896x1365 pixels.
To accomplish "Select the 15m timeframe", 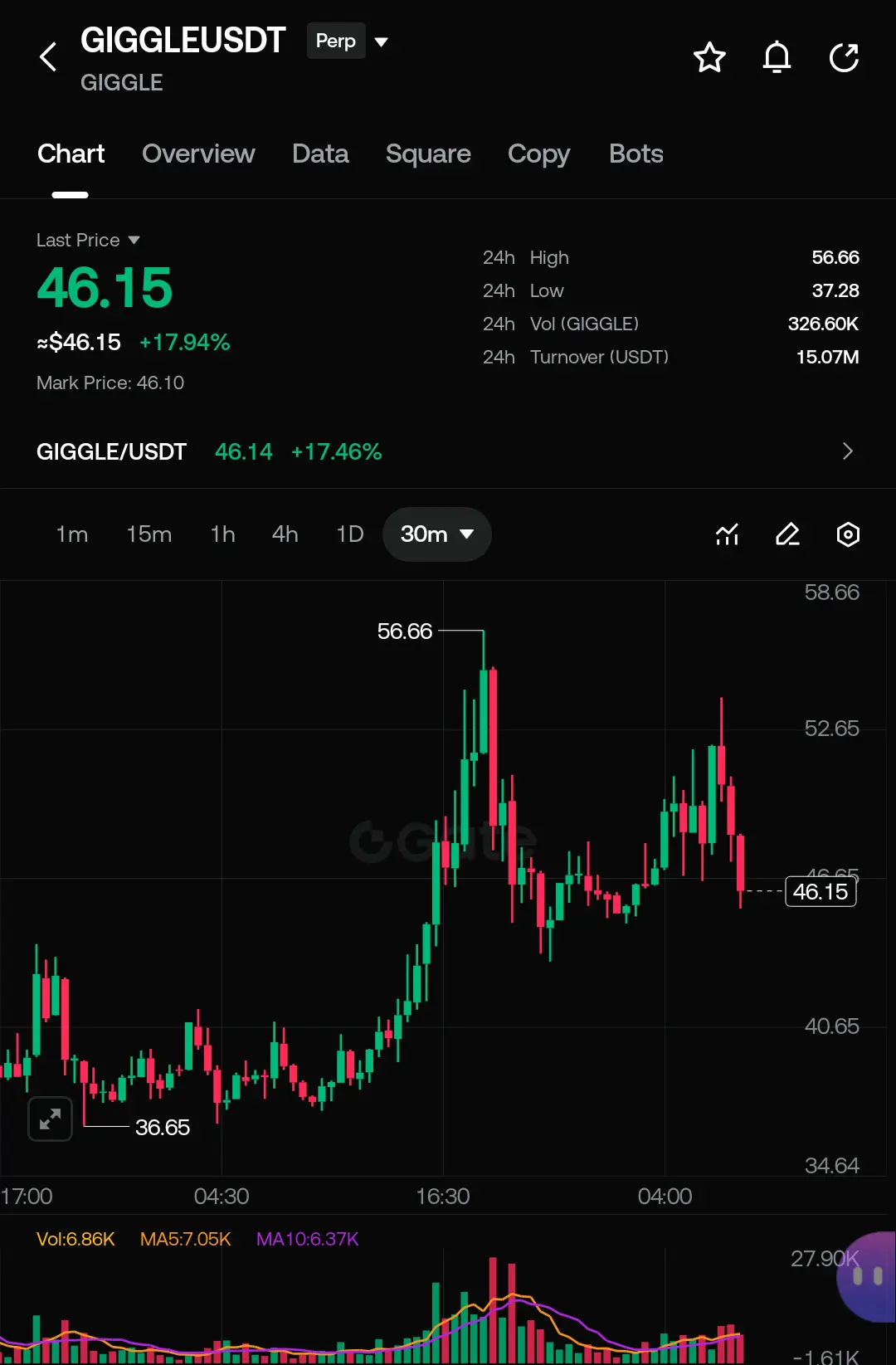I will (149, 534).
